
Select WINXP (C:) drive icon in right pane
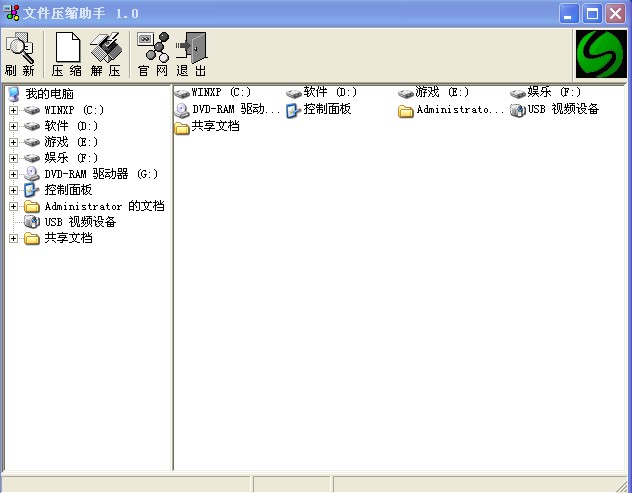point(182,94)
